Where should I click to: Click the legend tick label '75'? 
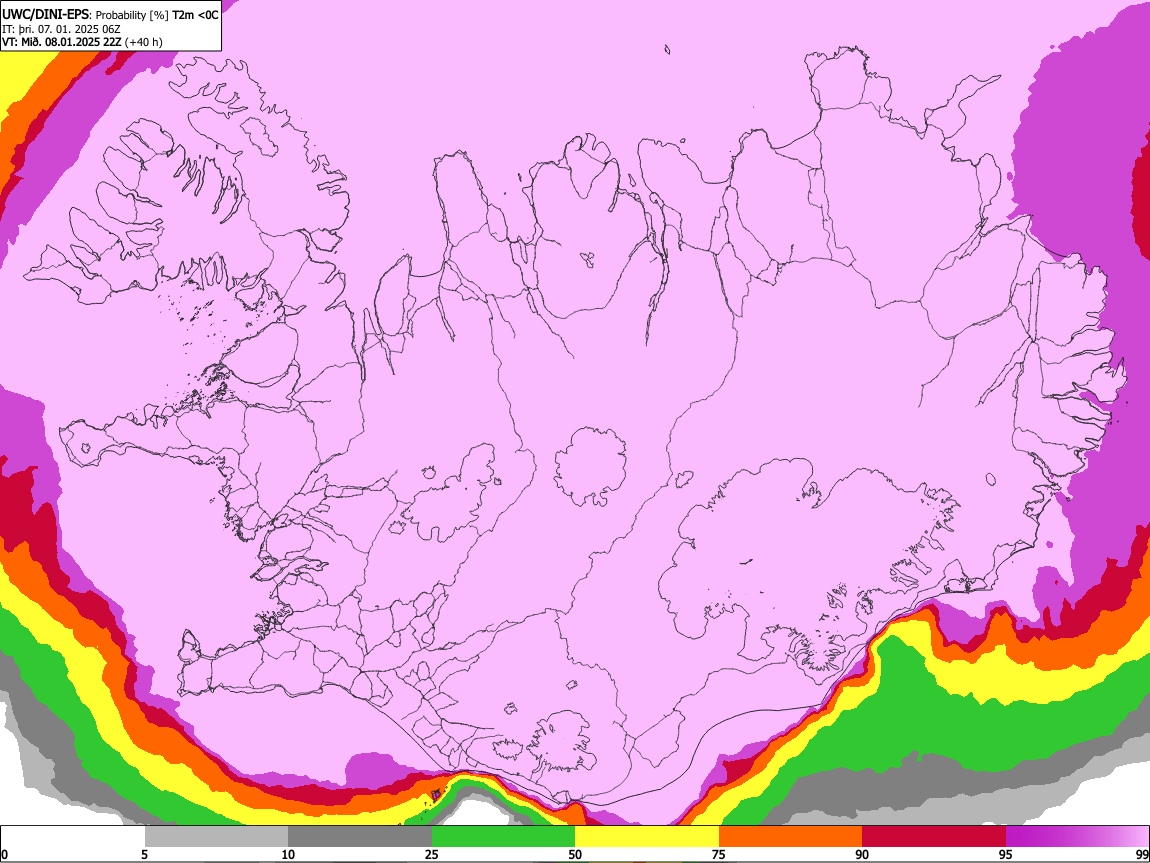719,855
